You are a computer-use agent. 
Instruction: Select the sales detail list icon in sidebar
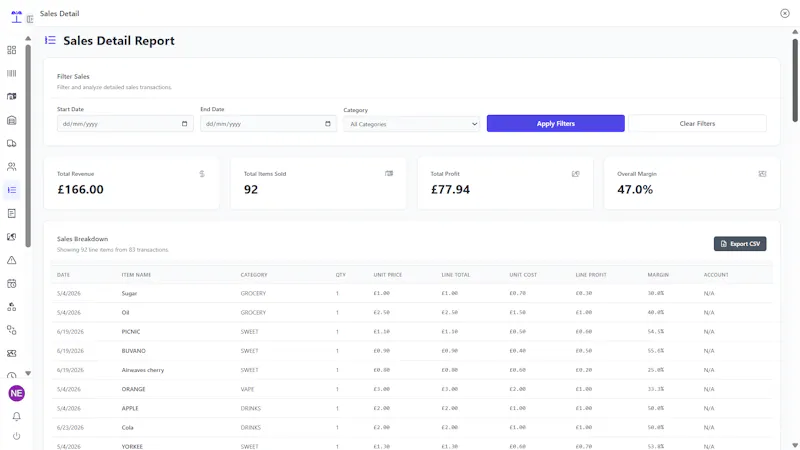(x=12, y=190)
